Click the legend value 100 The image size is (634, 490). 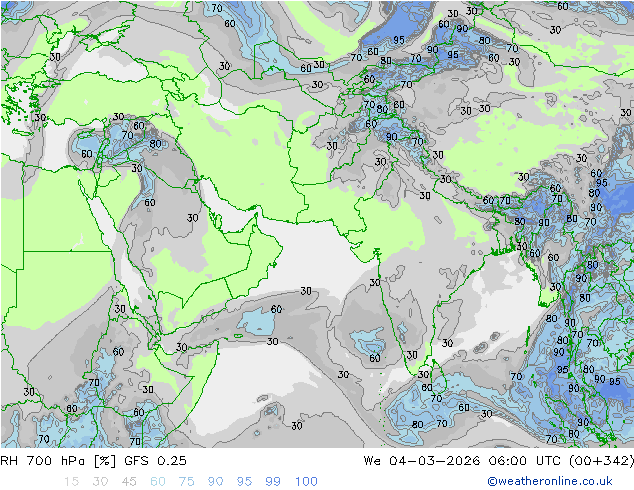[306, 481]
